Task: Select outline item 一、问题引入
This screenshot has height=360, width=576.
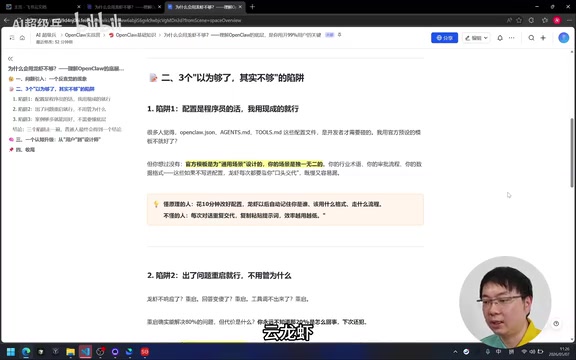Action: click(48, 79)
